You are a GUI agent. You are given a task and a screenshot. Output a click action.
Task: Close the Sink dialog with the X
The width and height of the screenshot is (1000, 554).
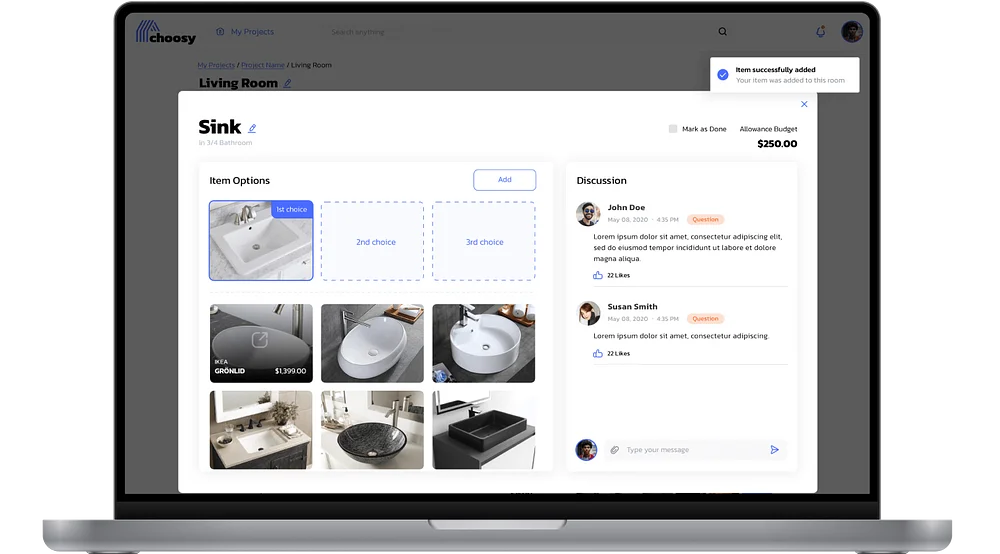[804, 104]
